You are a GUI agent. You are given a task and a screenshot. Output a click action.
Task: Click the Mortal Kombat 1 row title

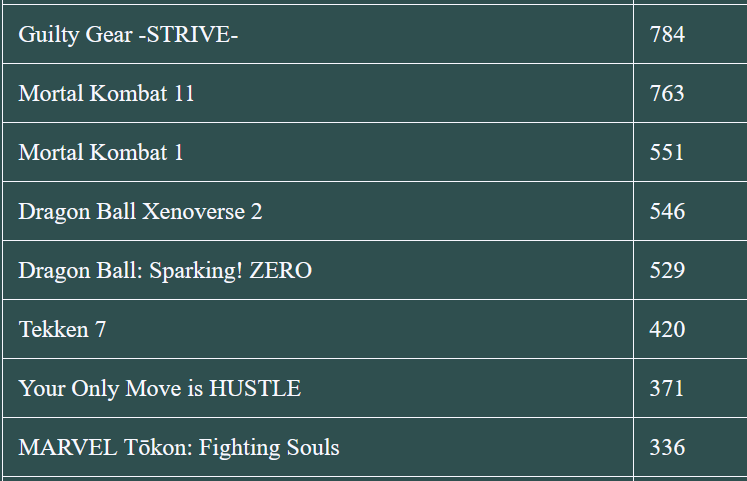coord(101,152)
